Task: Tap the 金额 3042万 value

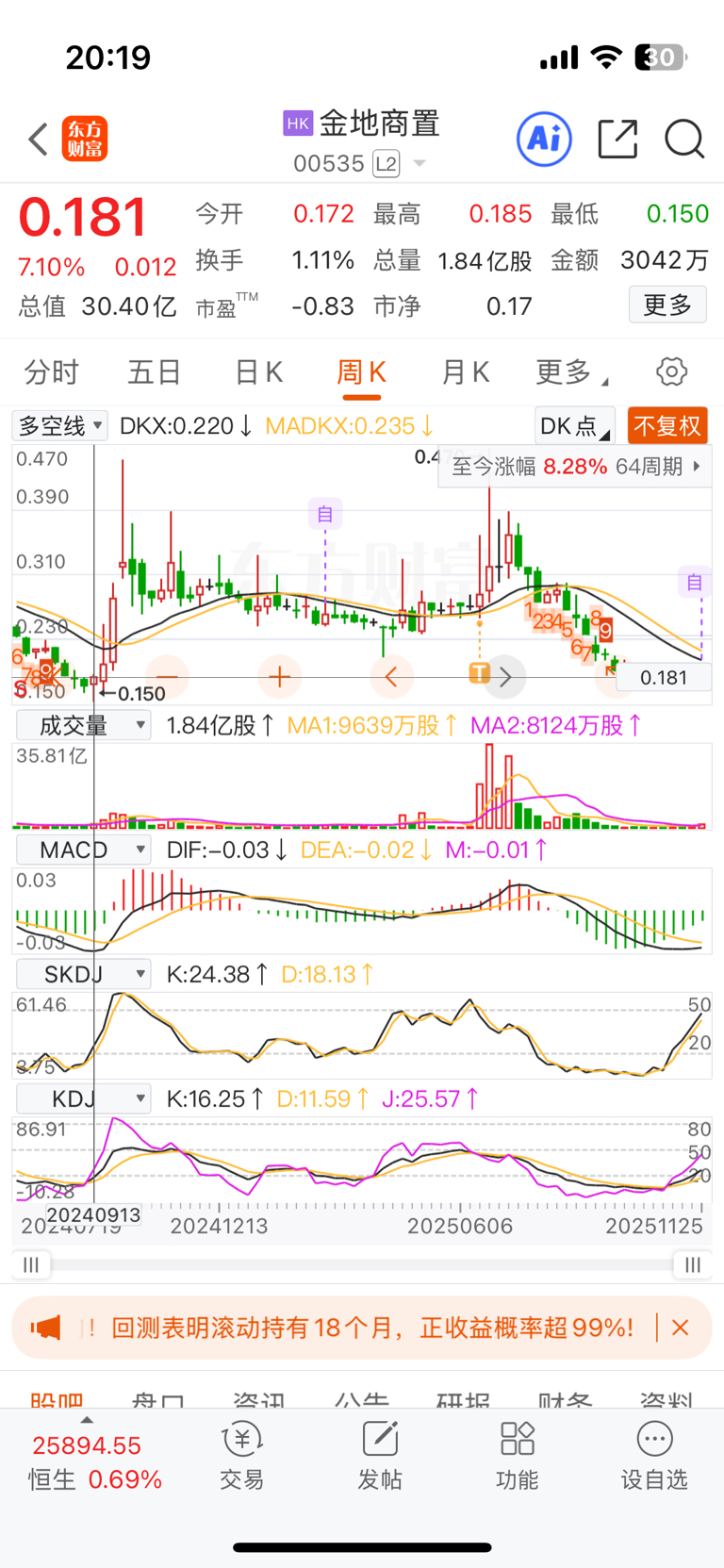Action: click(664, 260)
